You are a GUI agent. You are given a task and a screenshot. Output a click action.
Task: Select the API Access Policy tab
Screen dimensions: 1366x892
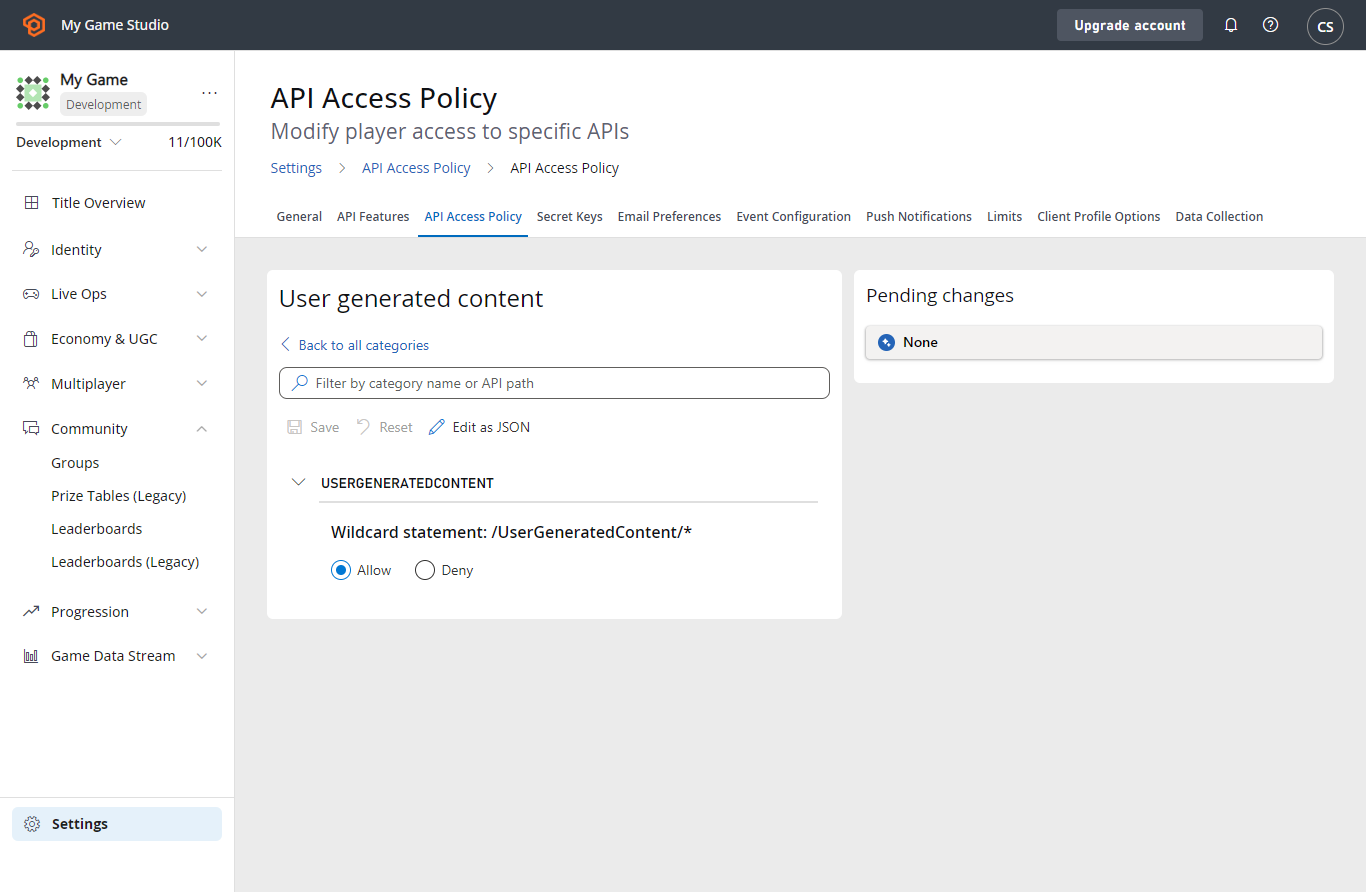coord(473,217)
